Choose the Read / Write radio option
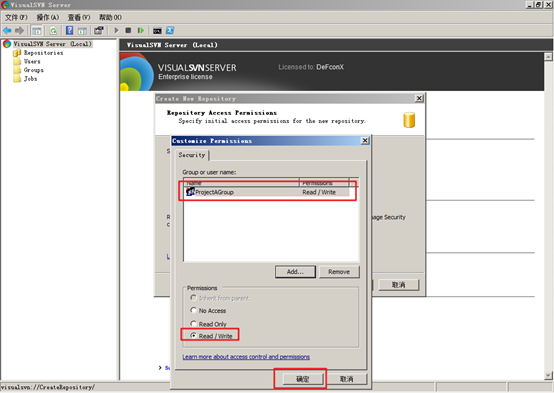 coord(211,336)
